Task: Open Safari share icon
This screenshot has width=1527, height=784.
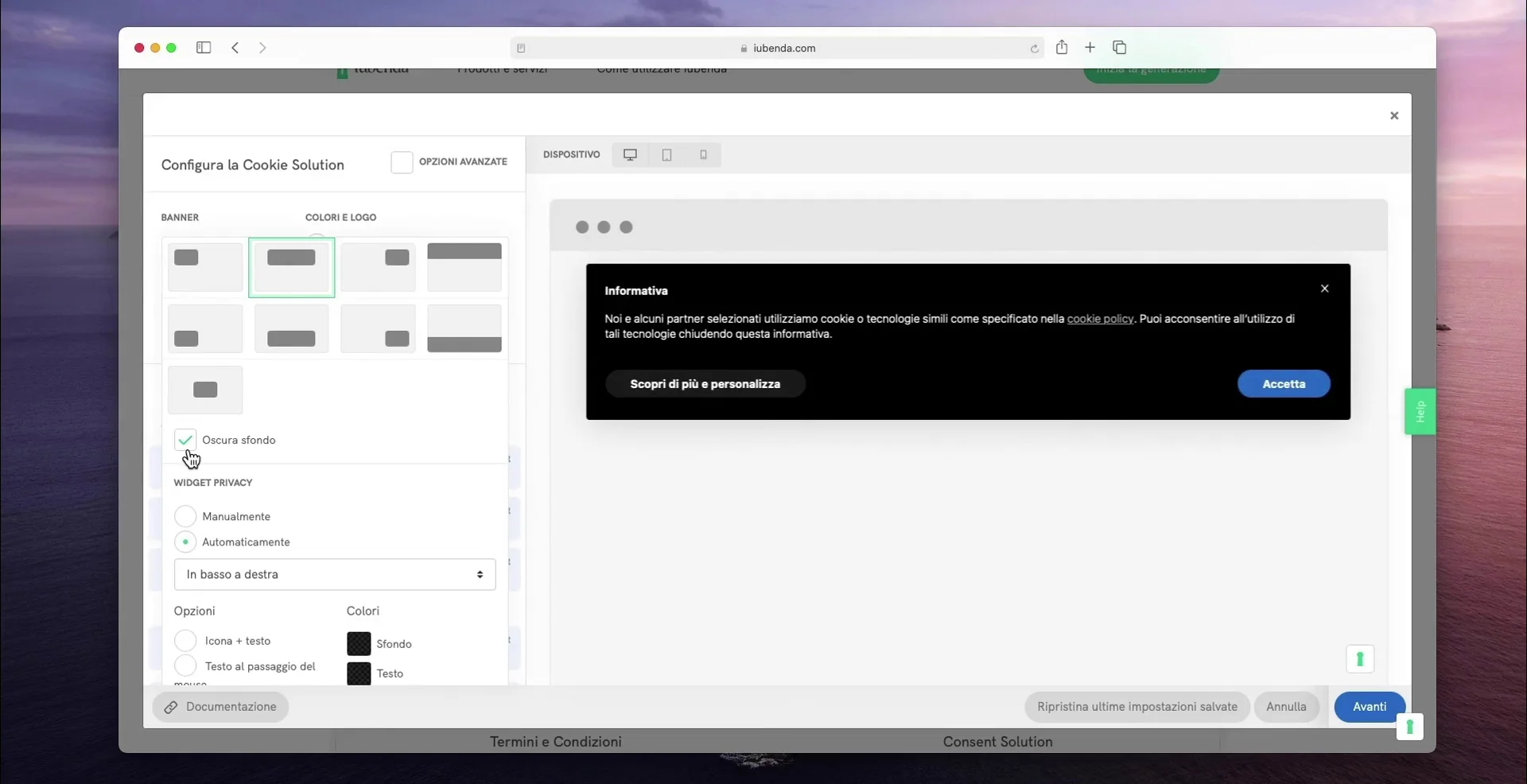Action: 1062,48
